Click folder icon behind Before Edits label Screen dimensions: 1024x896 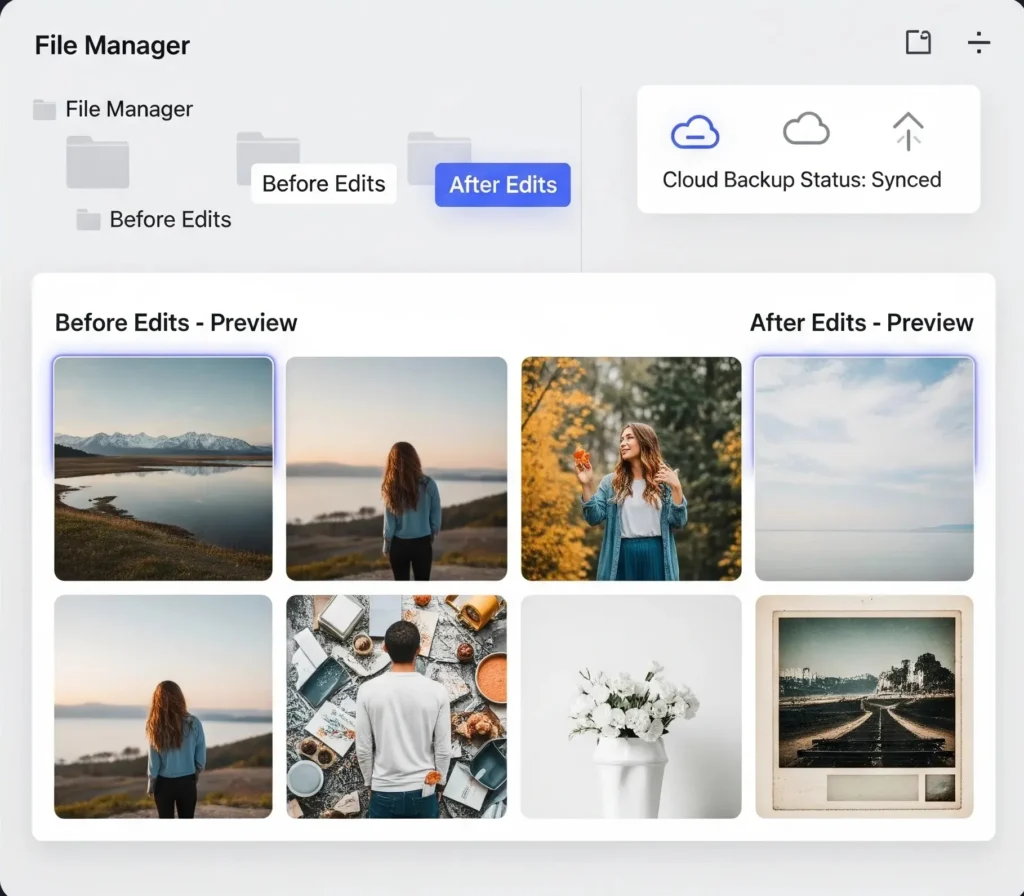[267, 150]
